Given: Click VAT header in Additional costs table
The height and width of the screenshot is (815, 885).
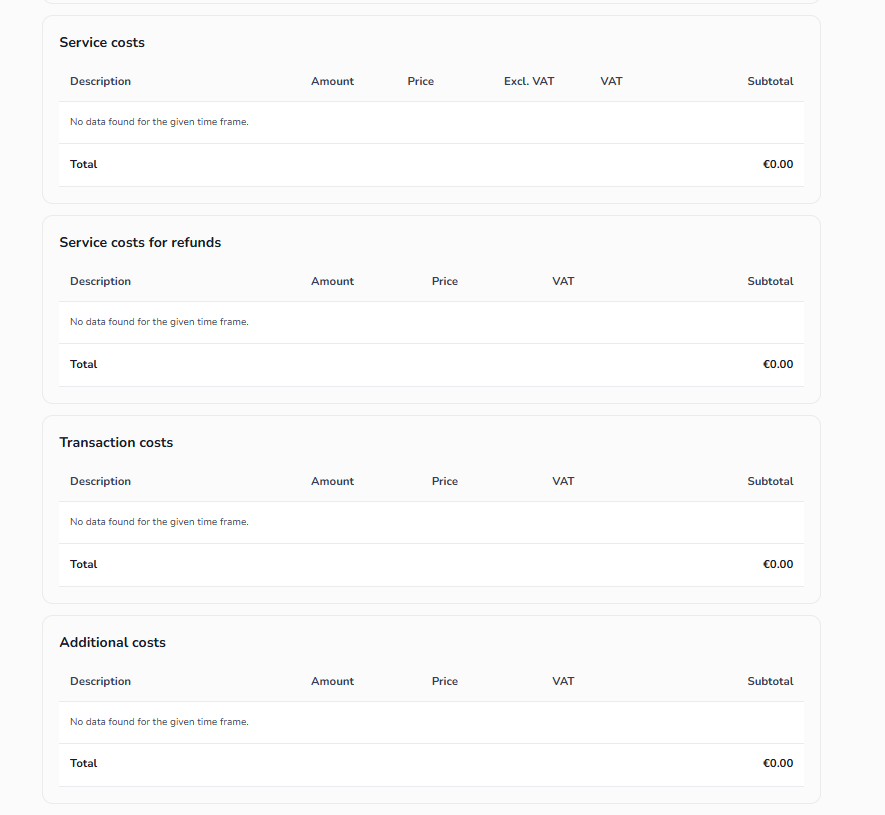Looking at the screenshot, I should click(563, 682).
